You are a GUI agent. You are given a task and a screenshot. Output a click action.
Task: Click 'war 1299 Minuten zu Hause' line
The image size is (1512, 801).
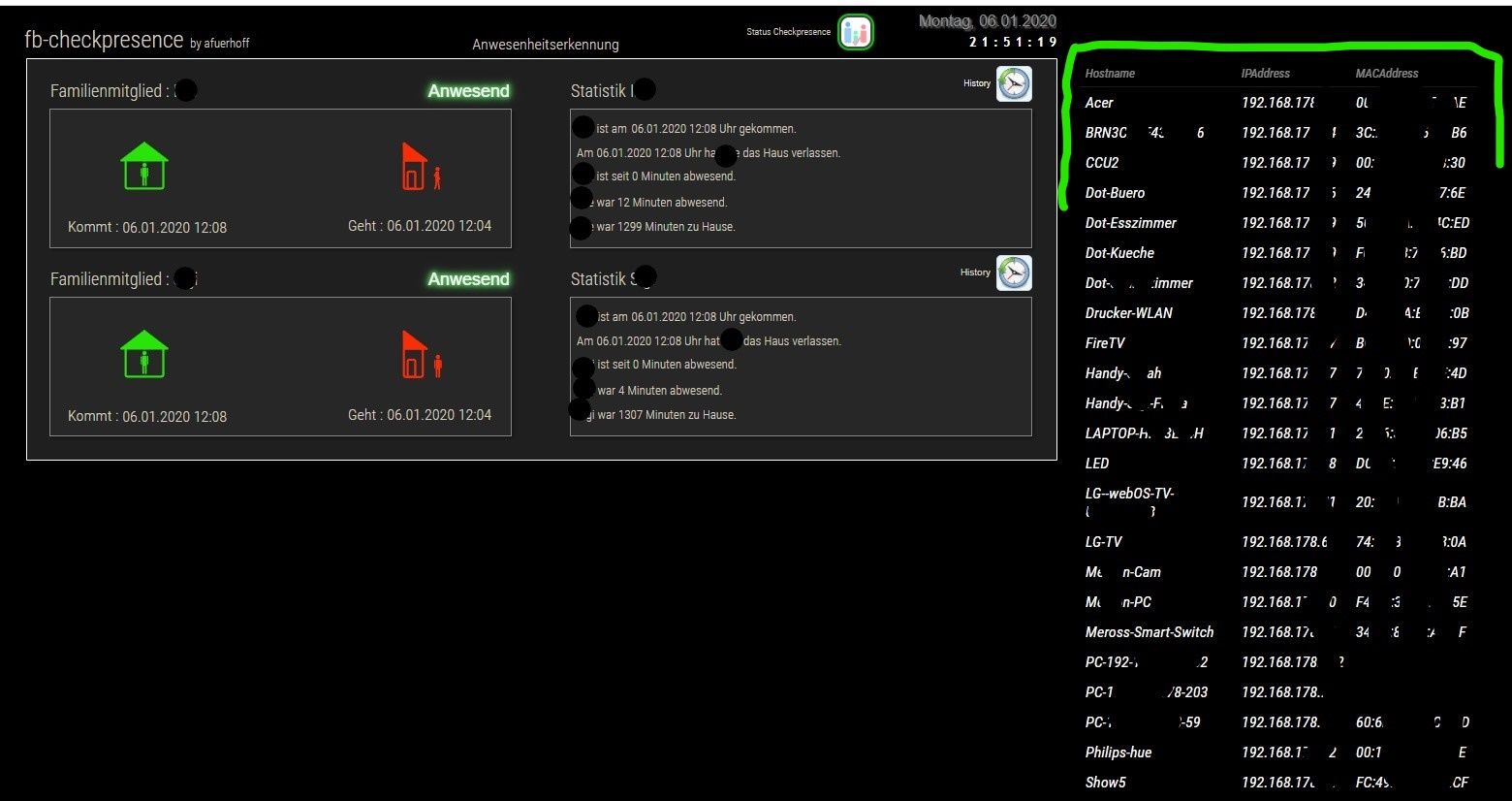click(x=666, y=227)
